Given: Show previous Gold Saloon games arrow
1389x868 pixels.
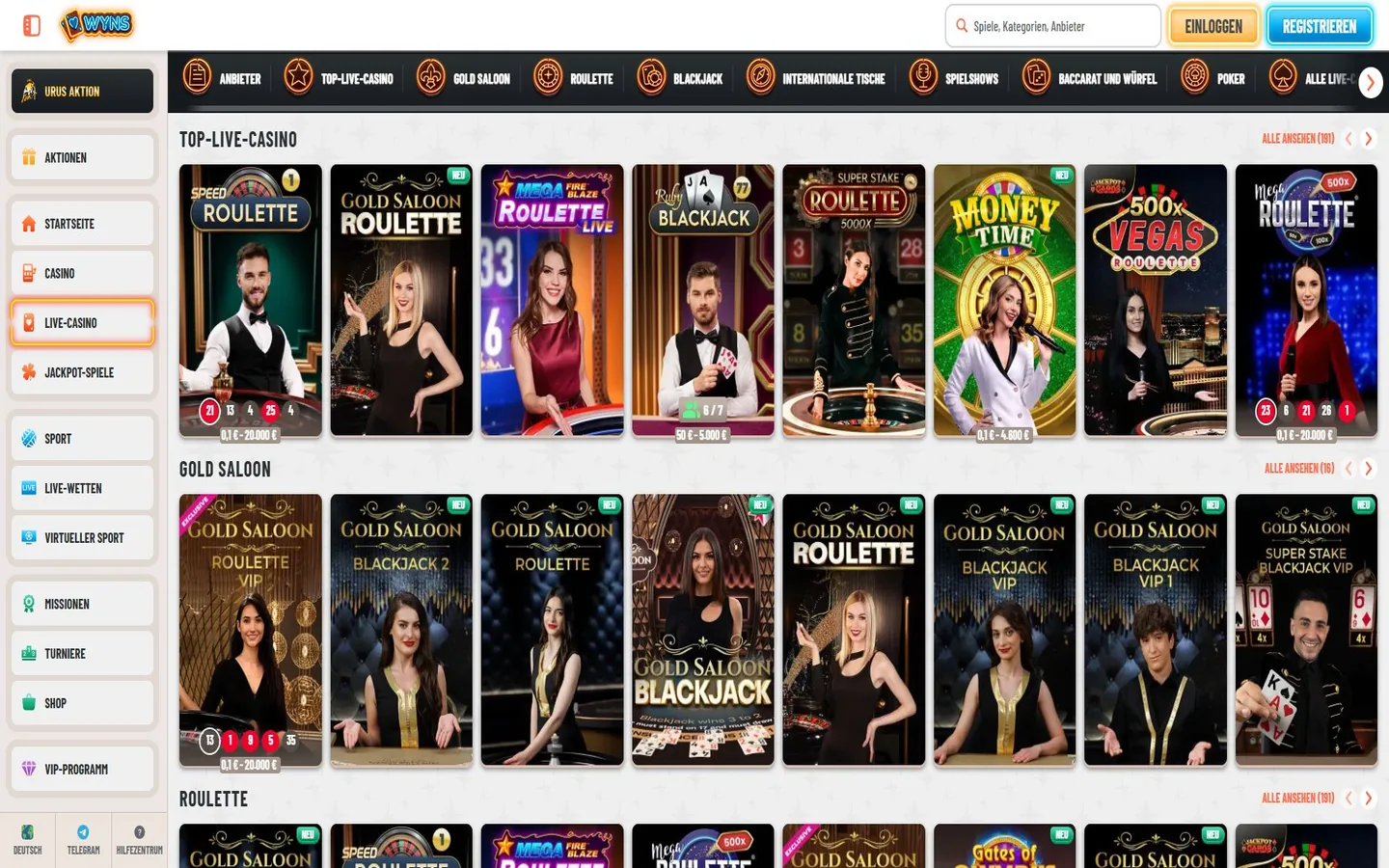Looking at the screenshot, I should point(1348,469).
